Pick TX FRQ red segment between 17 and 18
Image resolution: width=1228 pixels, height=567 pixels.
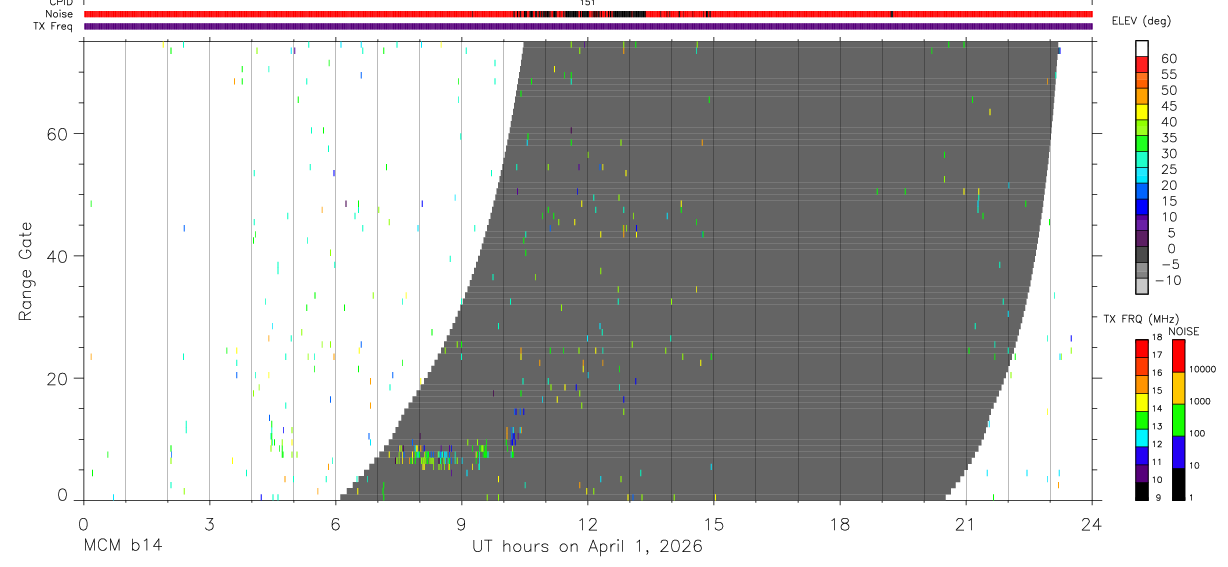click(x=1142, y=348)
